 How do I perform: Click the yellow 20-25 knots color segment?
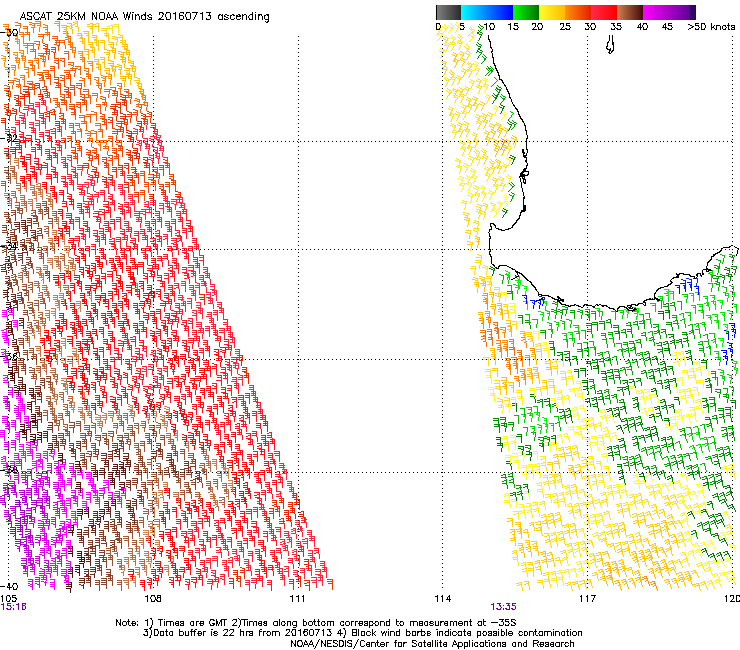pyautogui.click(x=552, y=12)
